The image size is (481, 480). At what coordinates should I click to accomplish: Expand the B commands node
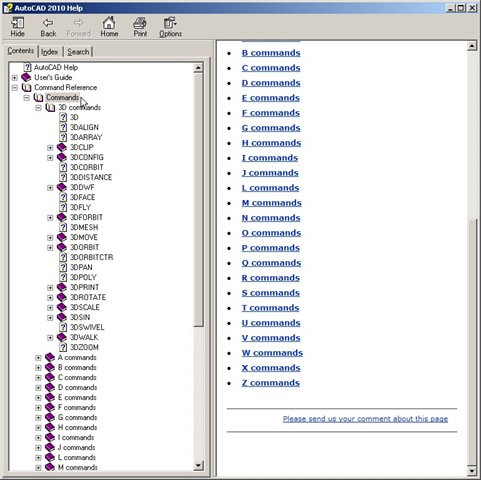click(x=38, y=368)
